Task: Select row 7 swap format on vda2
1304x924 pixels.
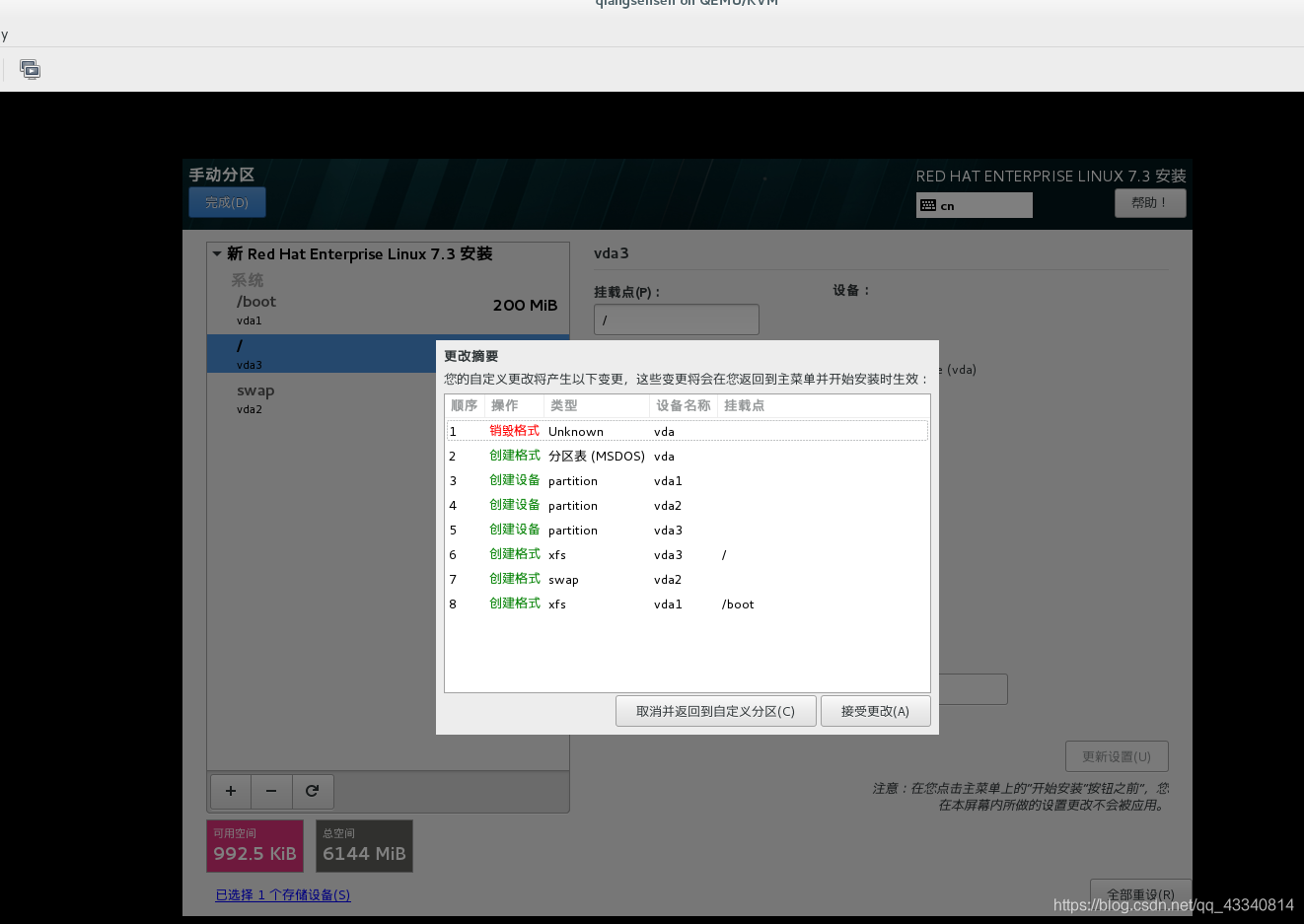Action: click(688, 579)
